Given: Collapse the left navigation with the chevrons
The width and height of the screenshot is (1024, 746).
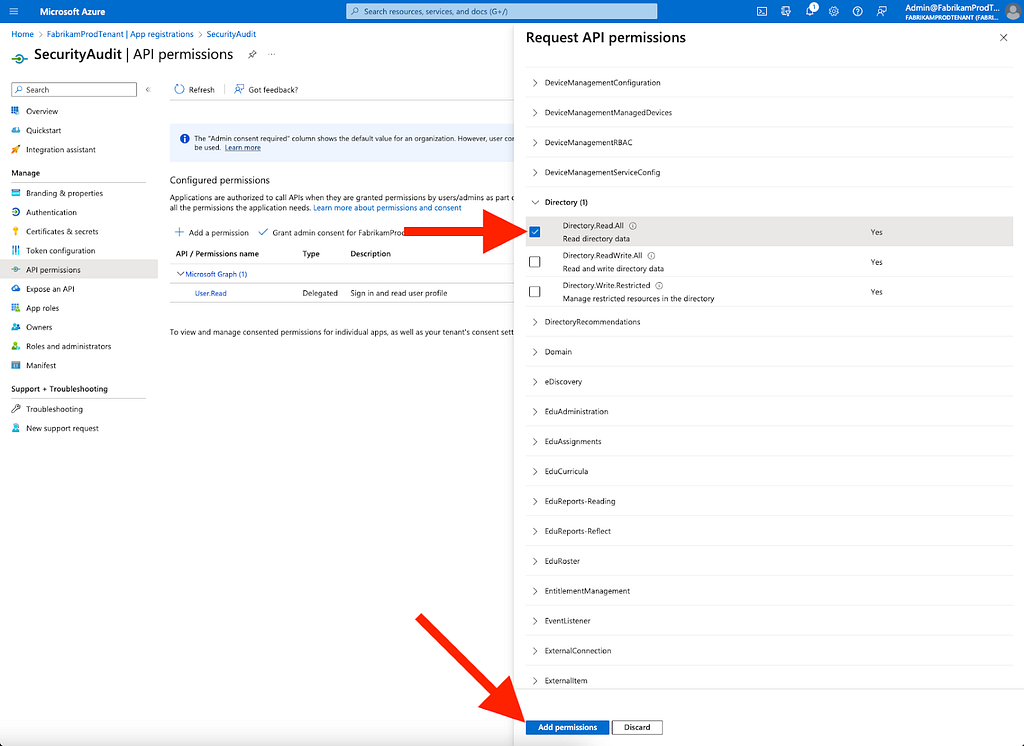Looking at the screenshot, I should [148, 89].
